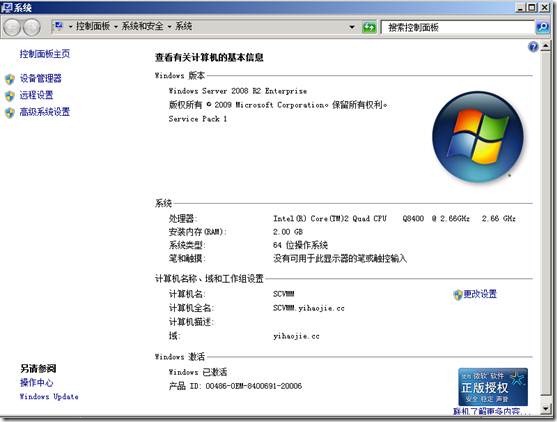Viewport: 557px width, 422px height.
Task: Click the 没有可用于此显示器的笔或触控输入 text
Action: [340, 259]
